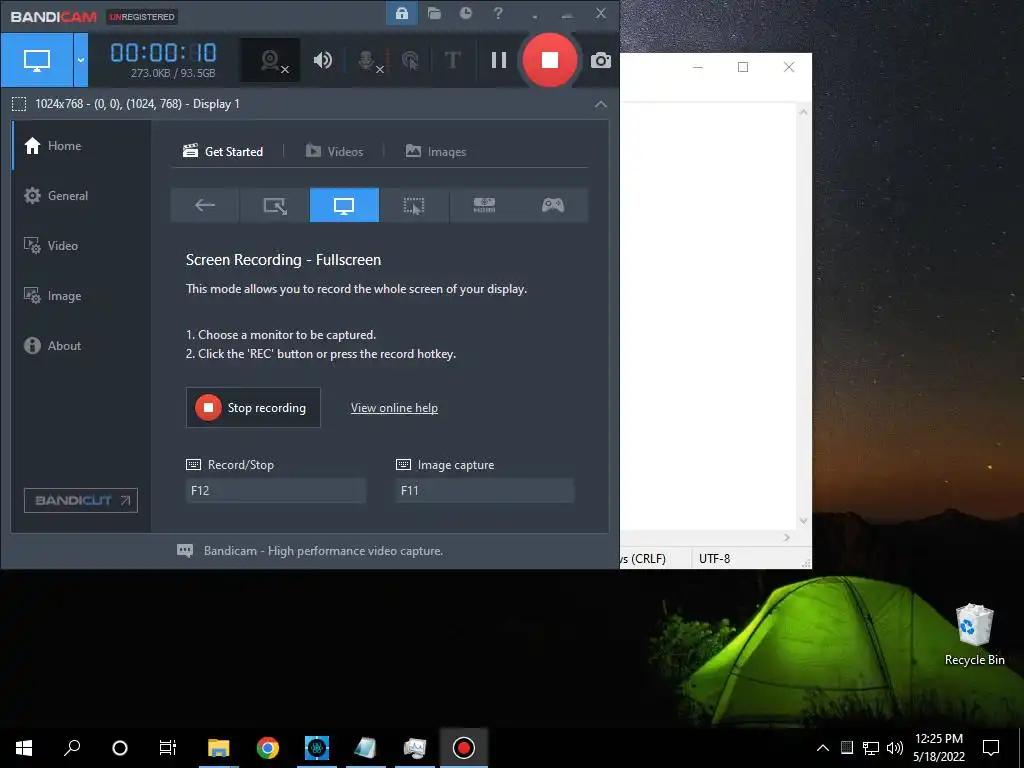Click the Stop recording button

click(x=253, y=408)
